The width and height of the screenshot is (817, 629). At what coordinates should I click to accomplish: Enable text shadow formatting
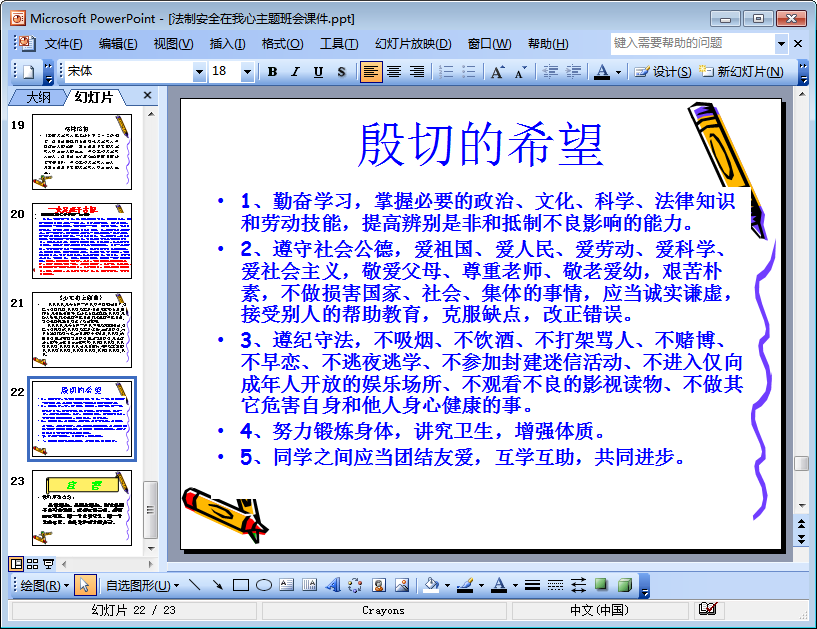click(x=341, y=71)
